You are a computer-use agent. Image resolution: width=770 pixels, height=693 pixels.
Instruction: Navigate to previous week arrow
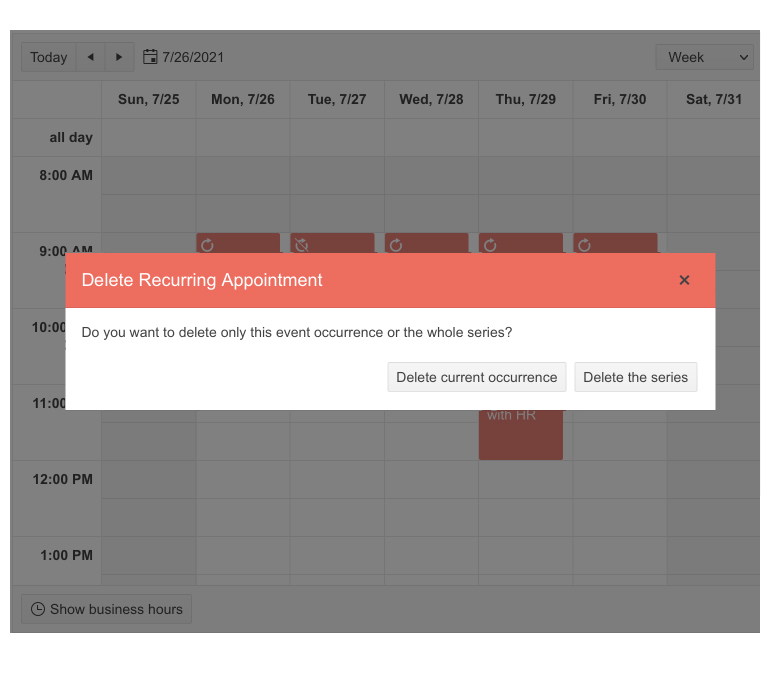(x=90, y=57)
